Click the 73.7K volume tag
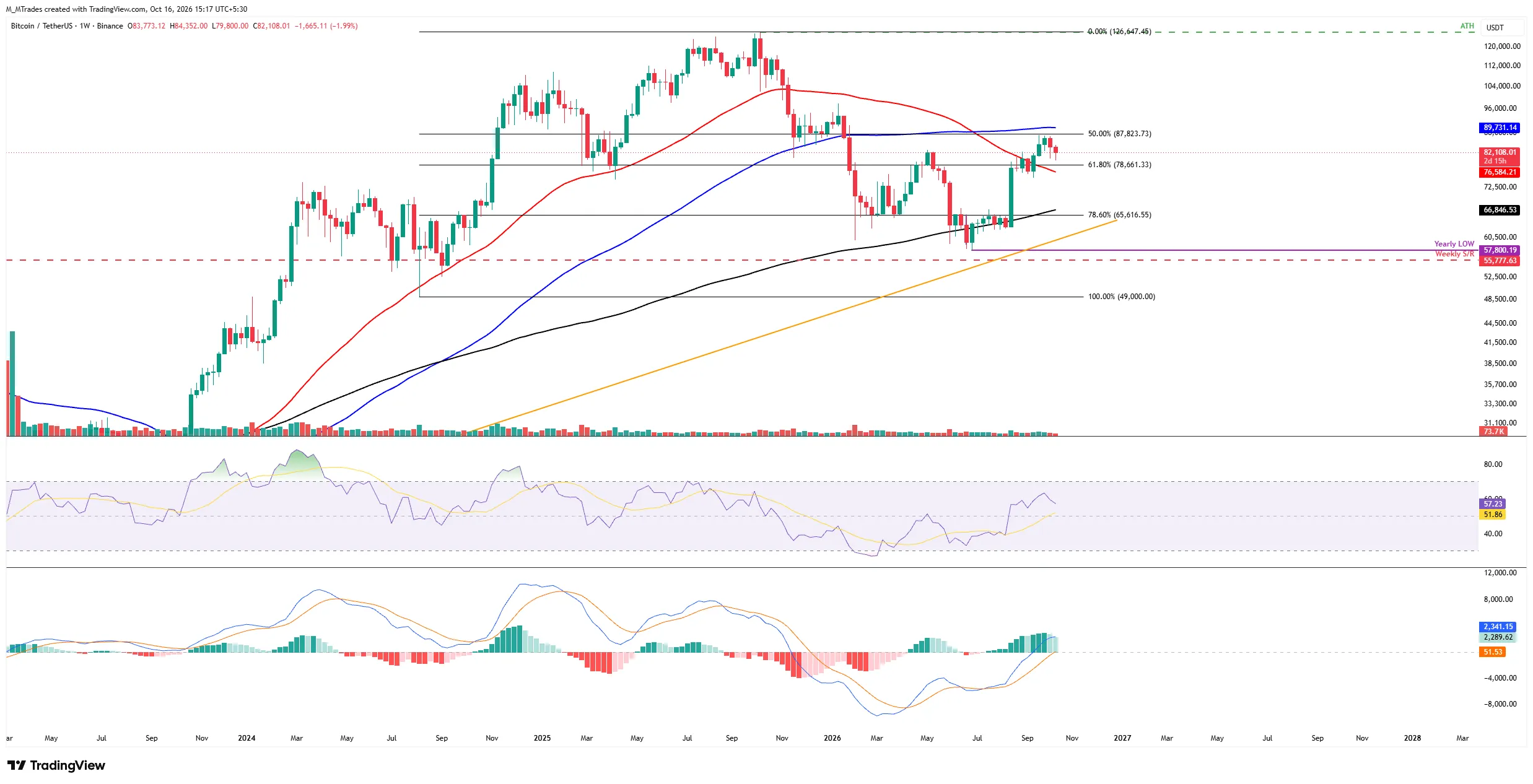Viewport: 1533px width, 784px height. coord(1493,432)
